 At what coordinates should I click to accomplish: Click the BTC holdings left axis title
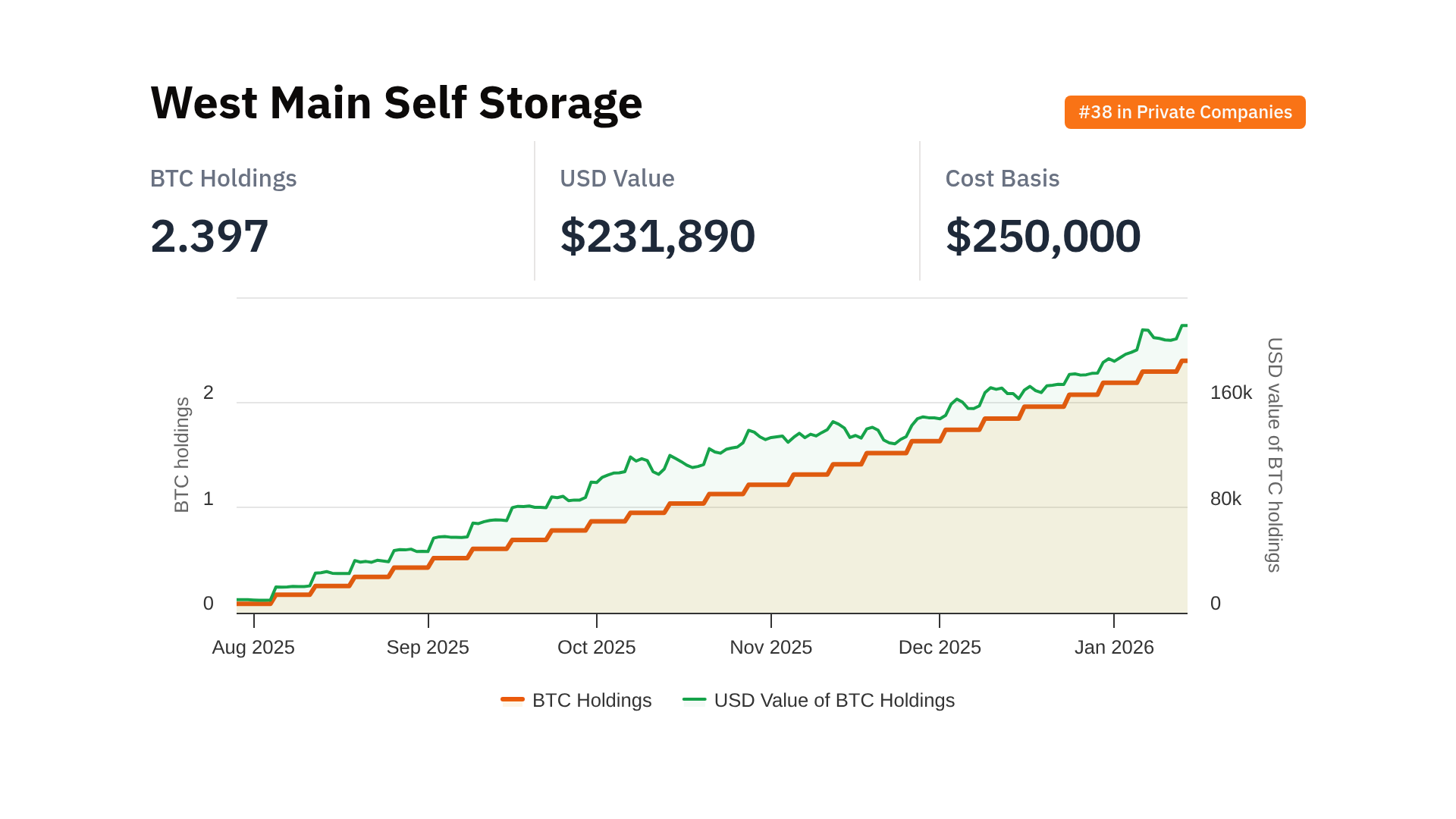click(182, 455)
